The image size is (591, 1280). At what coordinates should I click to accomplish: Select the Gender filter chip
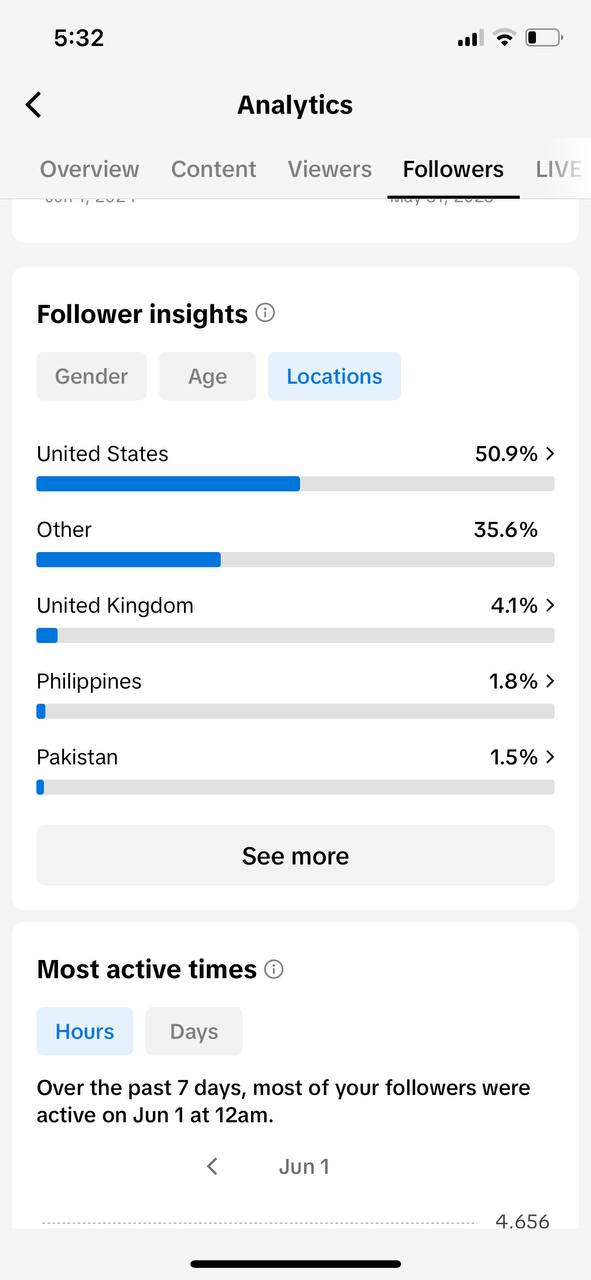tap(92, 376)
